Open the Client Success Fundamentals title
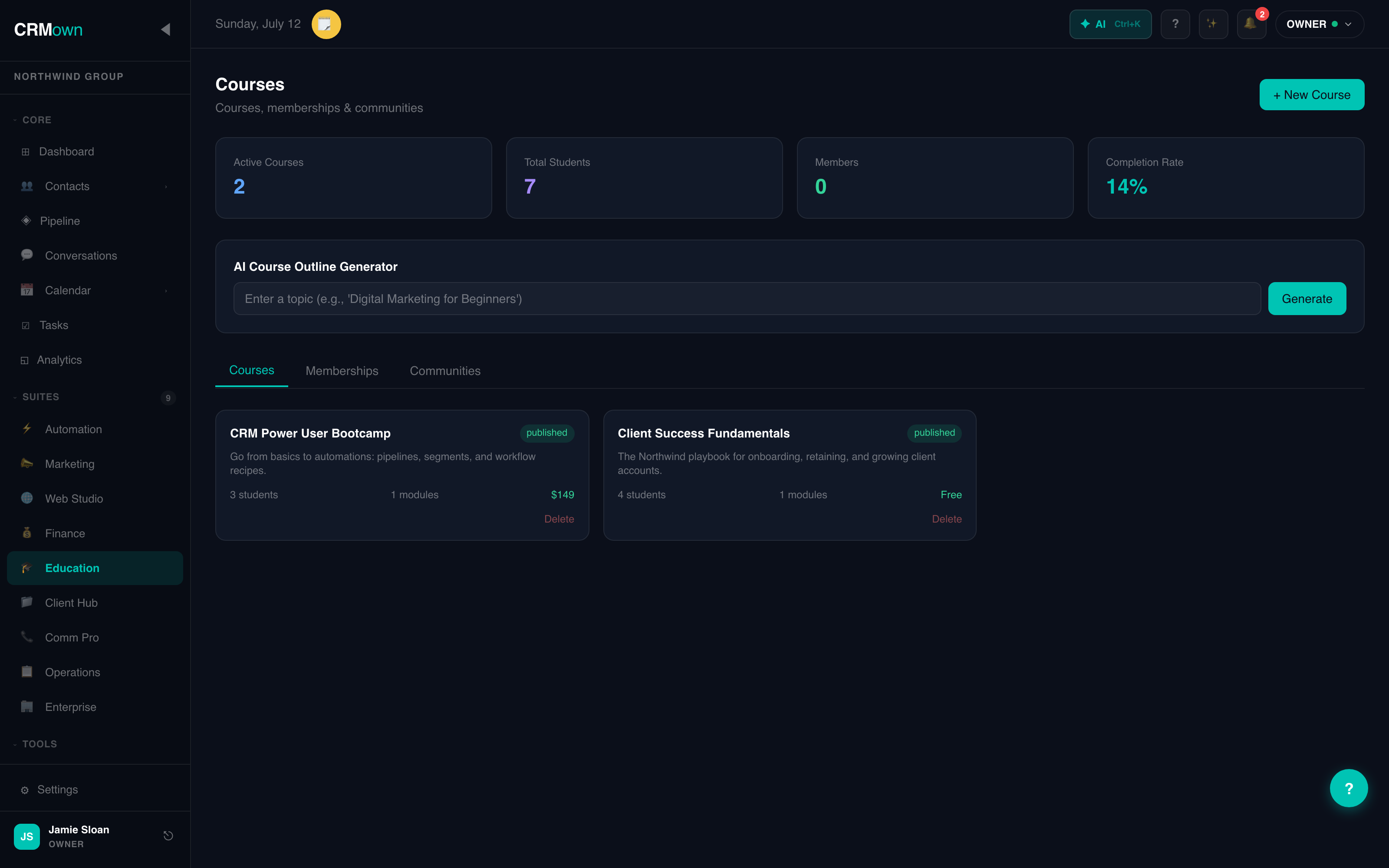Screen dimensions: 1389x868 click(x=704, y=434)
